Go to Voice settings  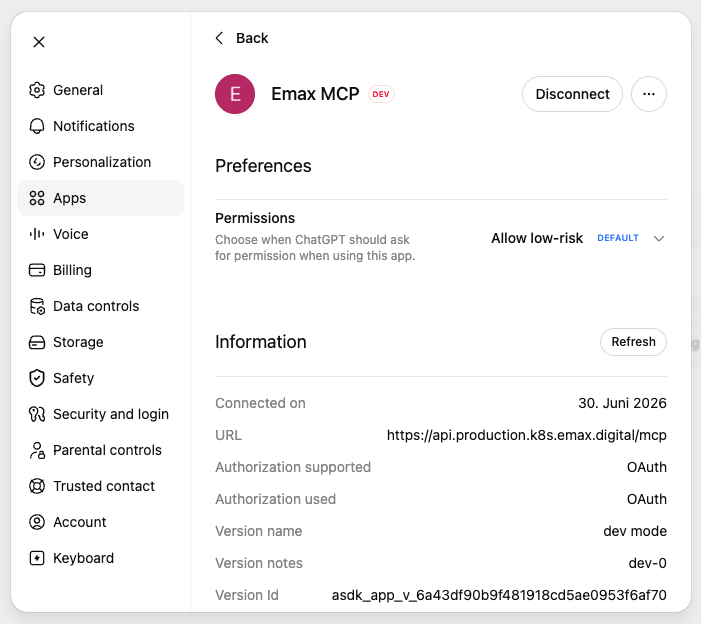pyautogui.click(x=100, y=234)
